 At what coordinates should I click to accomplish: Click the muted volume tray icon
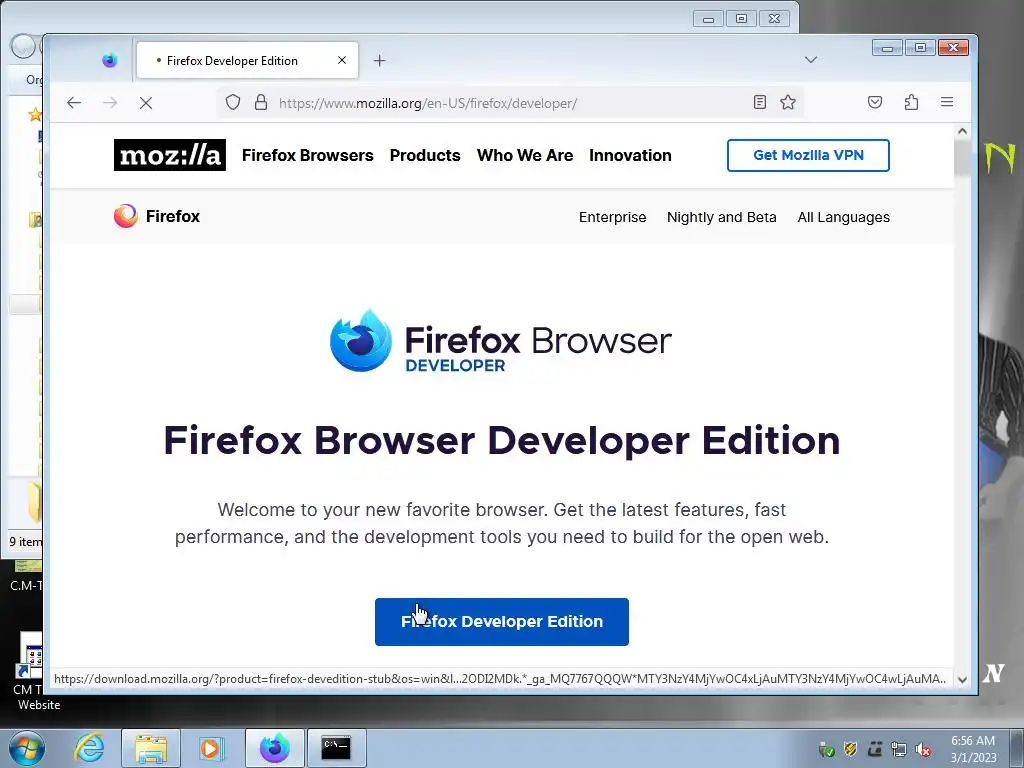click(923, 749)
